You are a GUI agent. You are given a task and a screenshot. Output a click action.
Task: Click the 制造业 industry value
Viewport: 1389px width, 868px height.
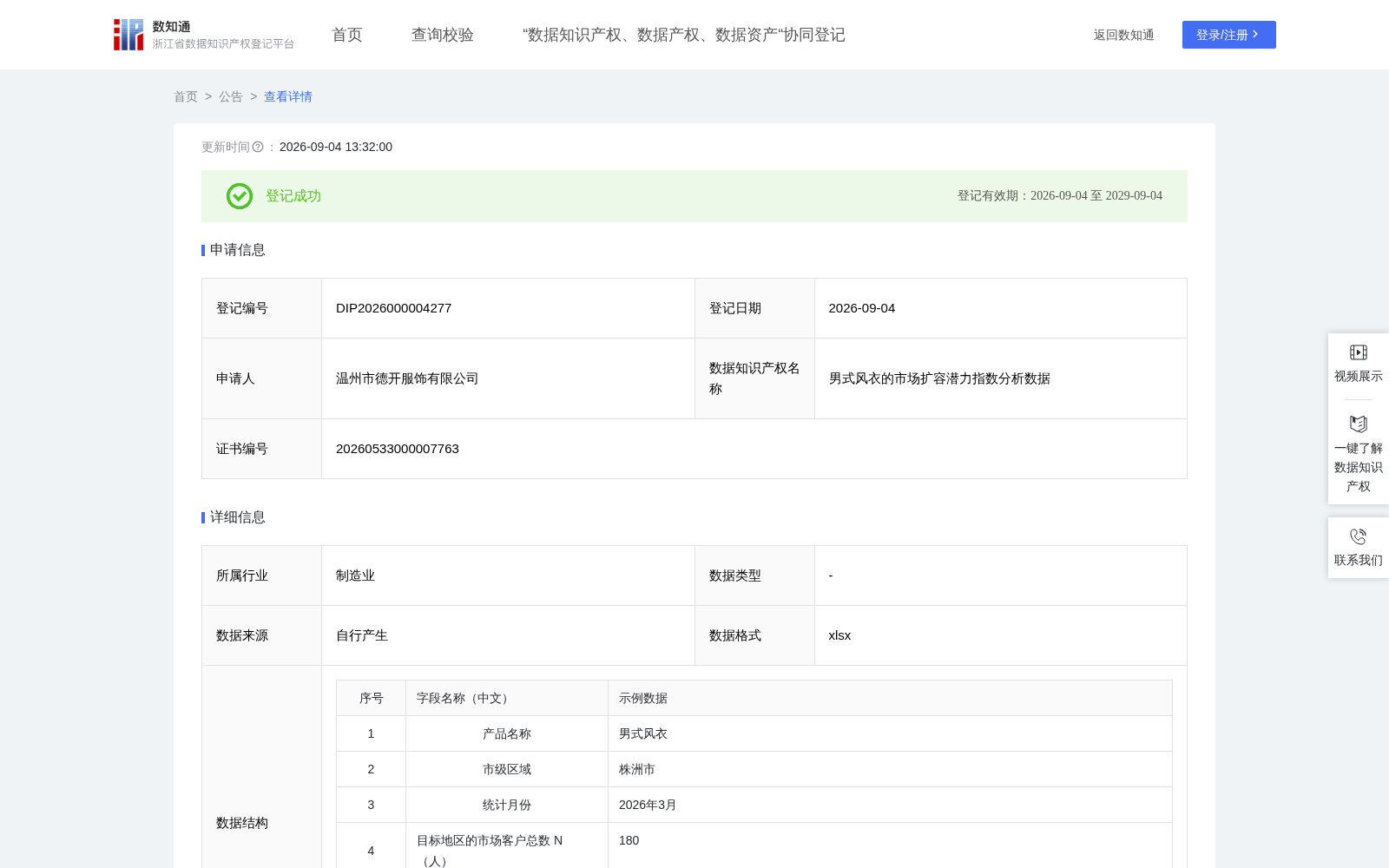355,575
